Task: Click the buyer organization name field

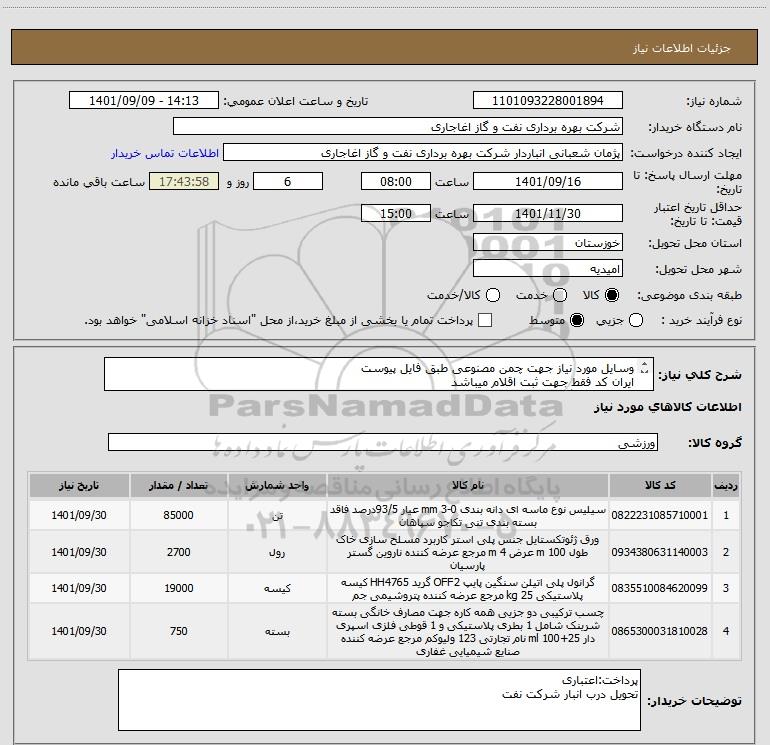Action: [398, 127]
